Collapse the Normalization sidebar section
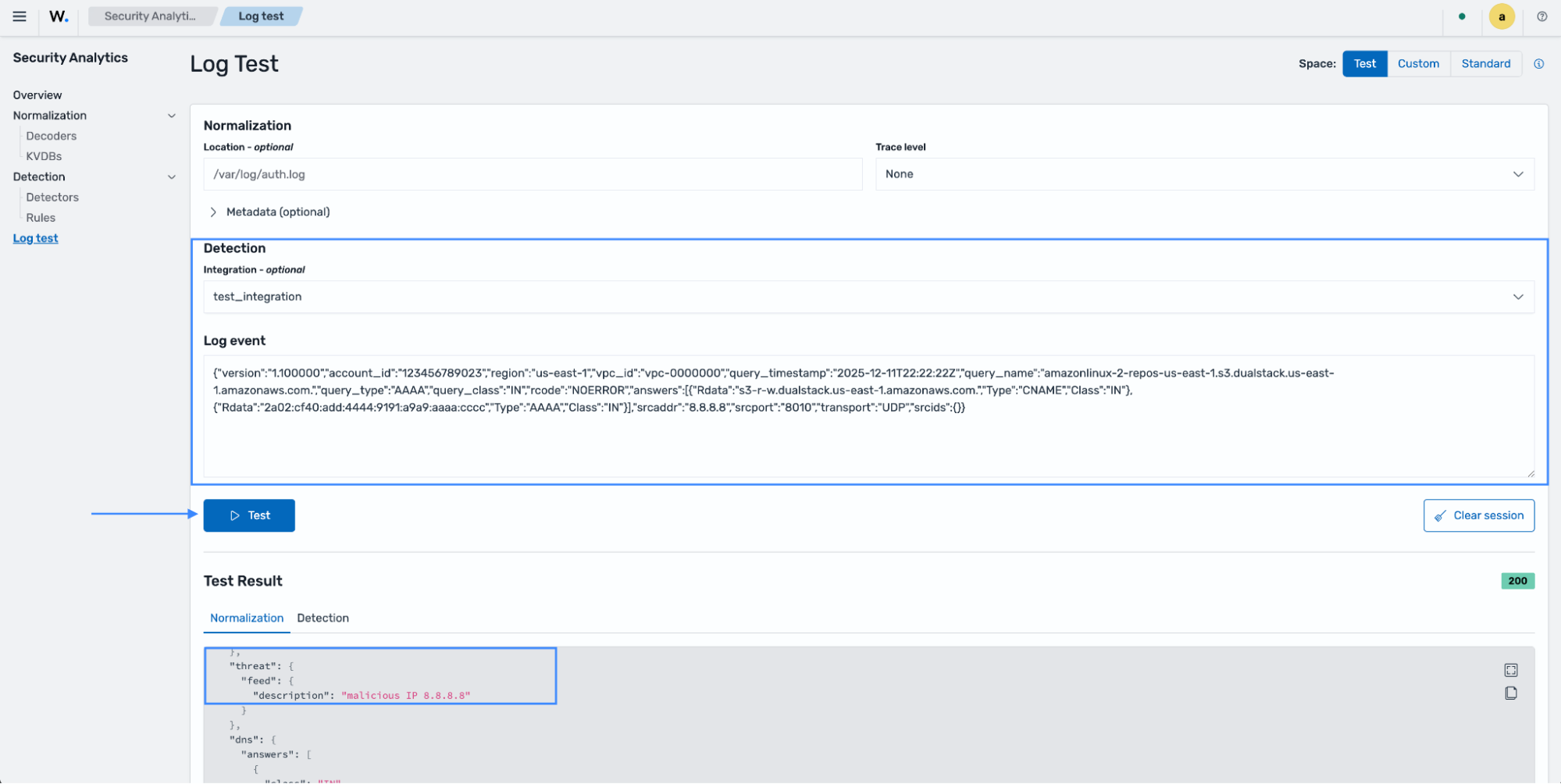The image size is (1561, 784). [172, 116]
